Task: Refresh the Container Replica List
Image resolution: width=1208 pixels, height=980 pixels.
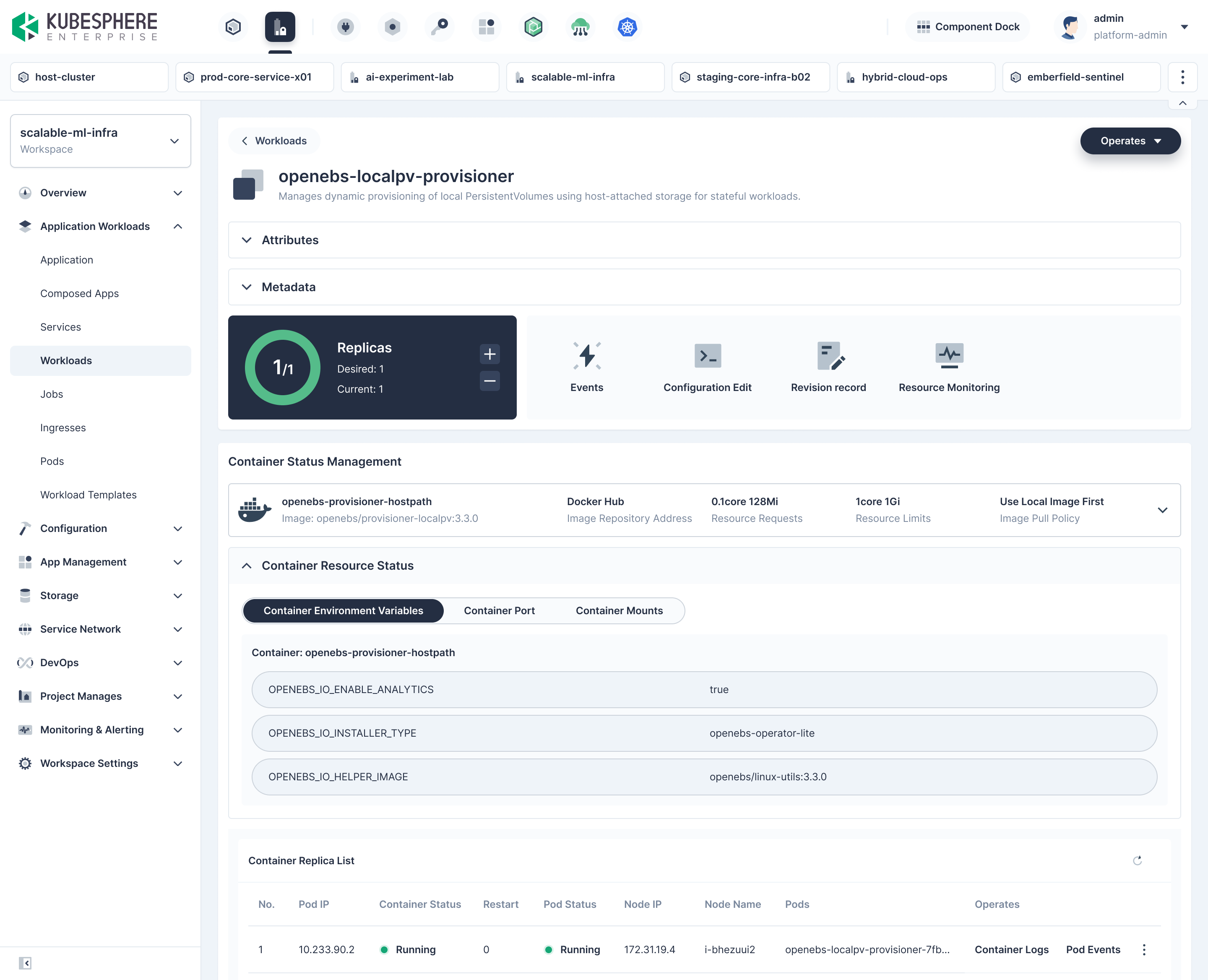Action: pos(1138,860)
